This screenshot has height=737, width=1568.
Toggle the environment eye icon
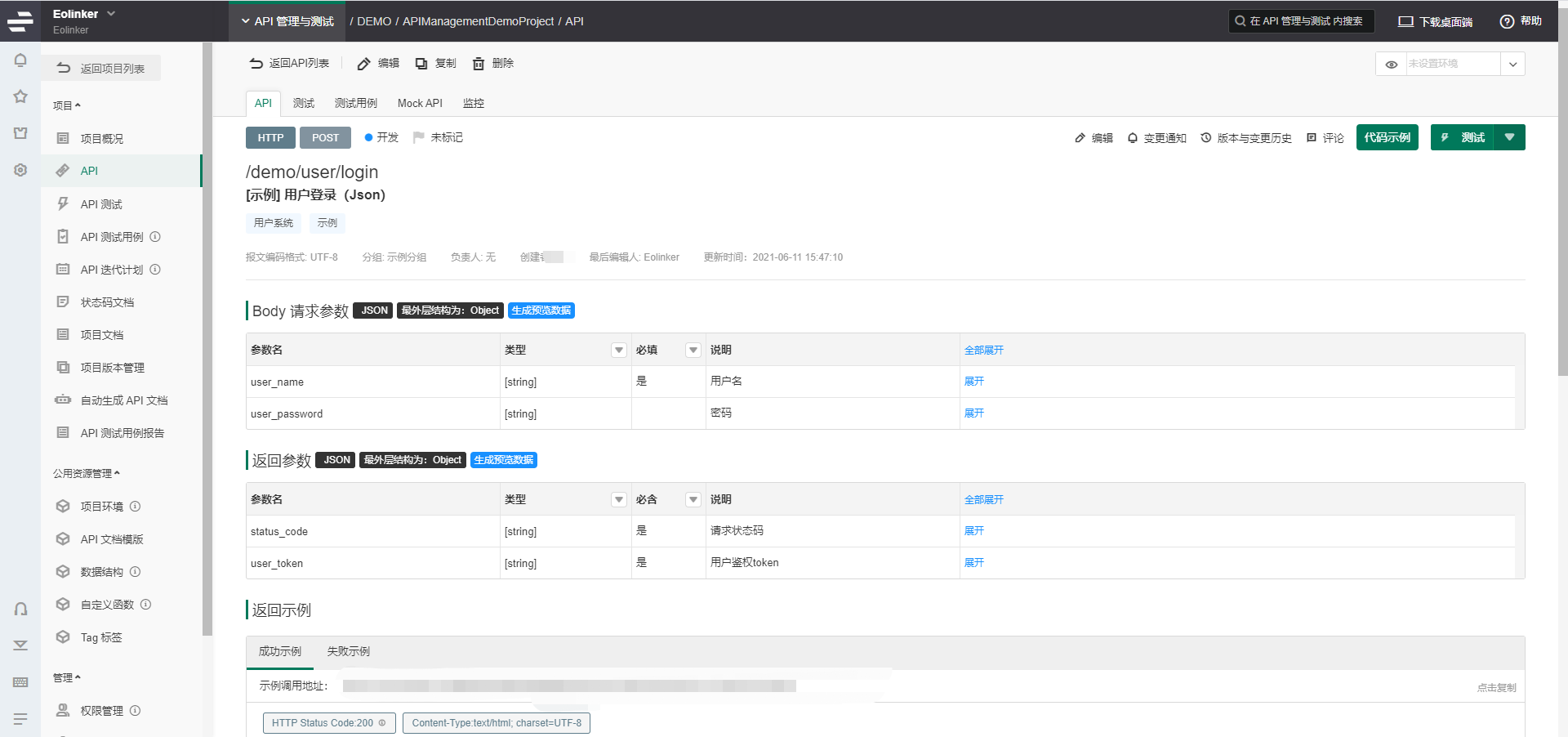(1391, 64)
